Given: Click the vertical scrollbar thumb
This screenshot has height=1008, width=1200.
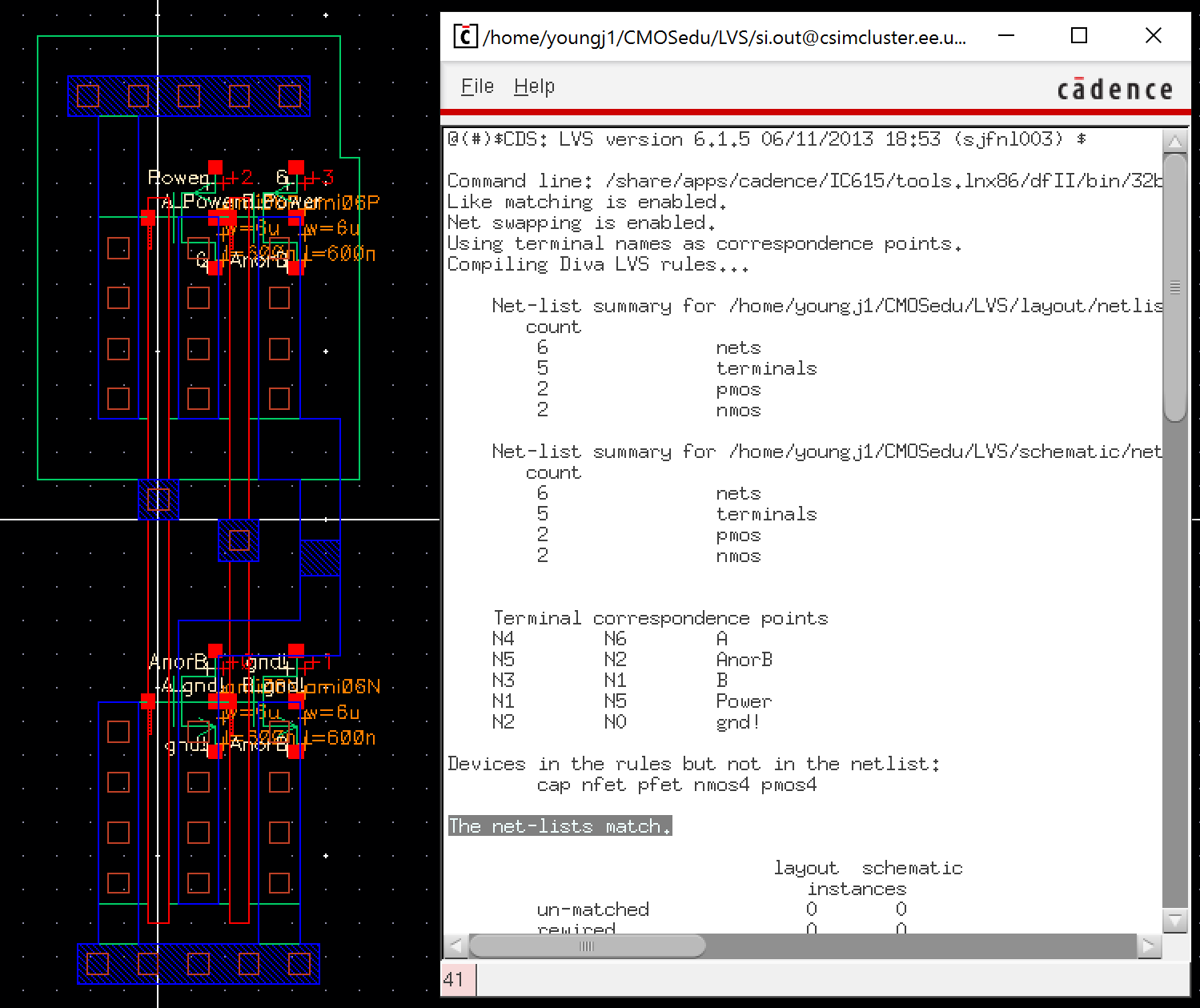Looking at the screenshot, I should coord(1174,288).
